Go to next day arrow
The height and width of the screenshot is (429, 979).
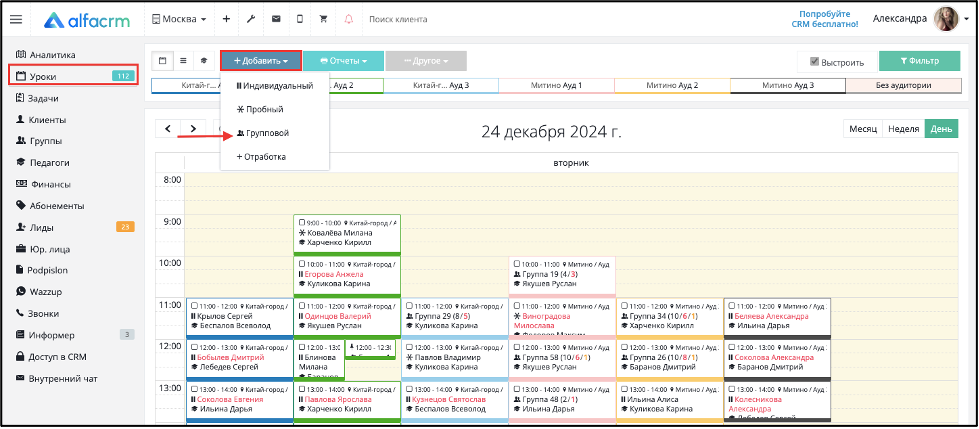[x=194, y=129]
